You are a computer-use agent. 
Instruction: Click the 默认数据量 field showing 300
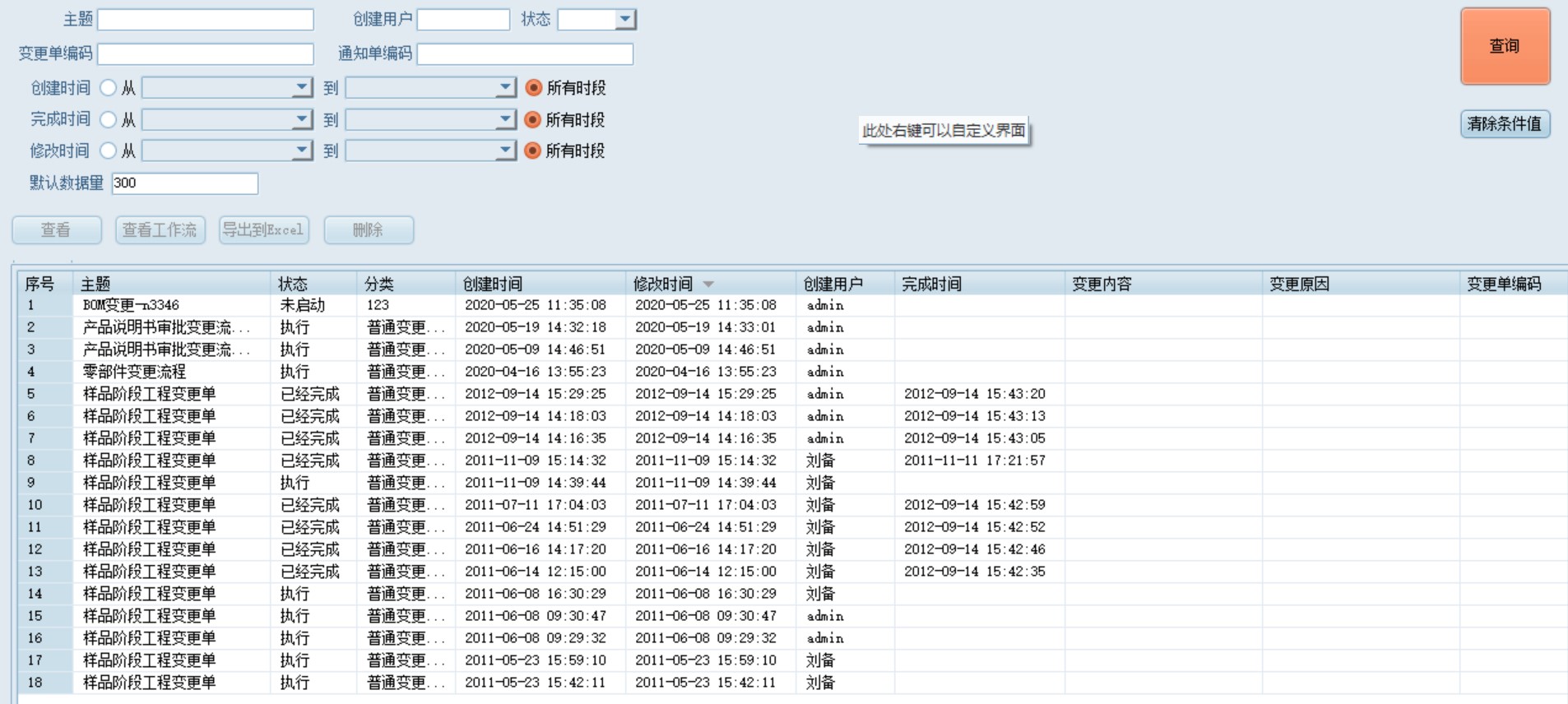184,183
